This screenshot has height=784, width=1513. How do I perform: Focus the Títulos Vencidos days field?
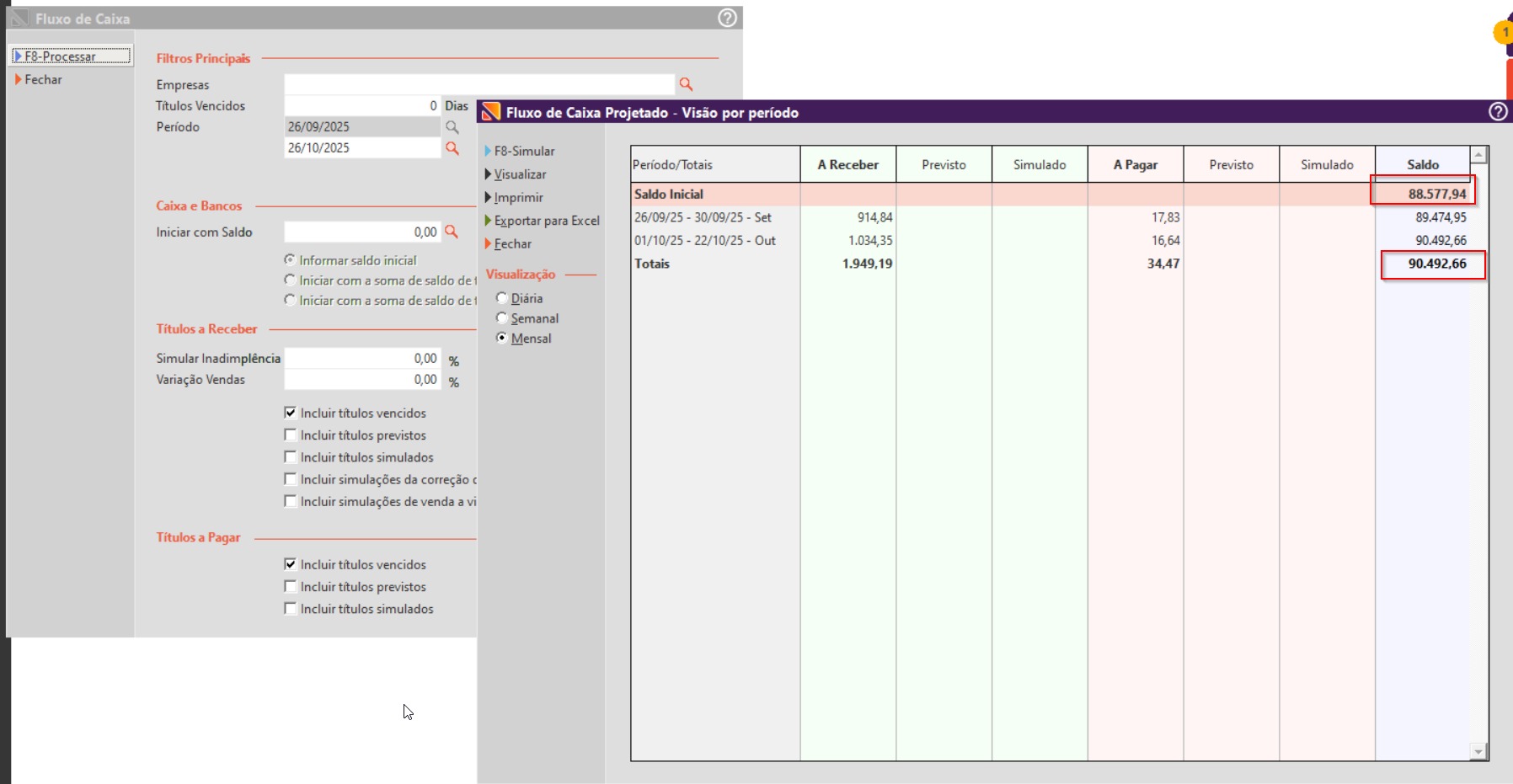click(362, 105)
